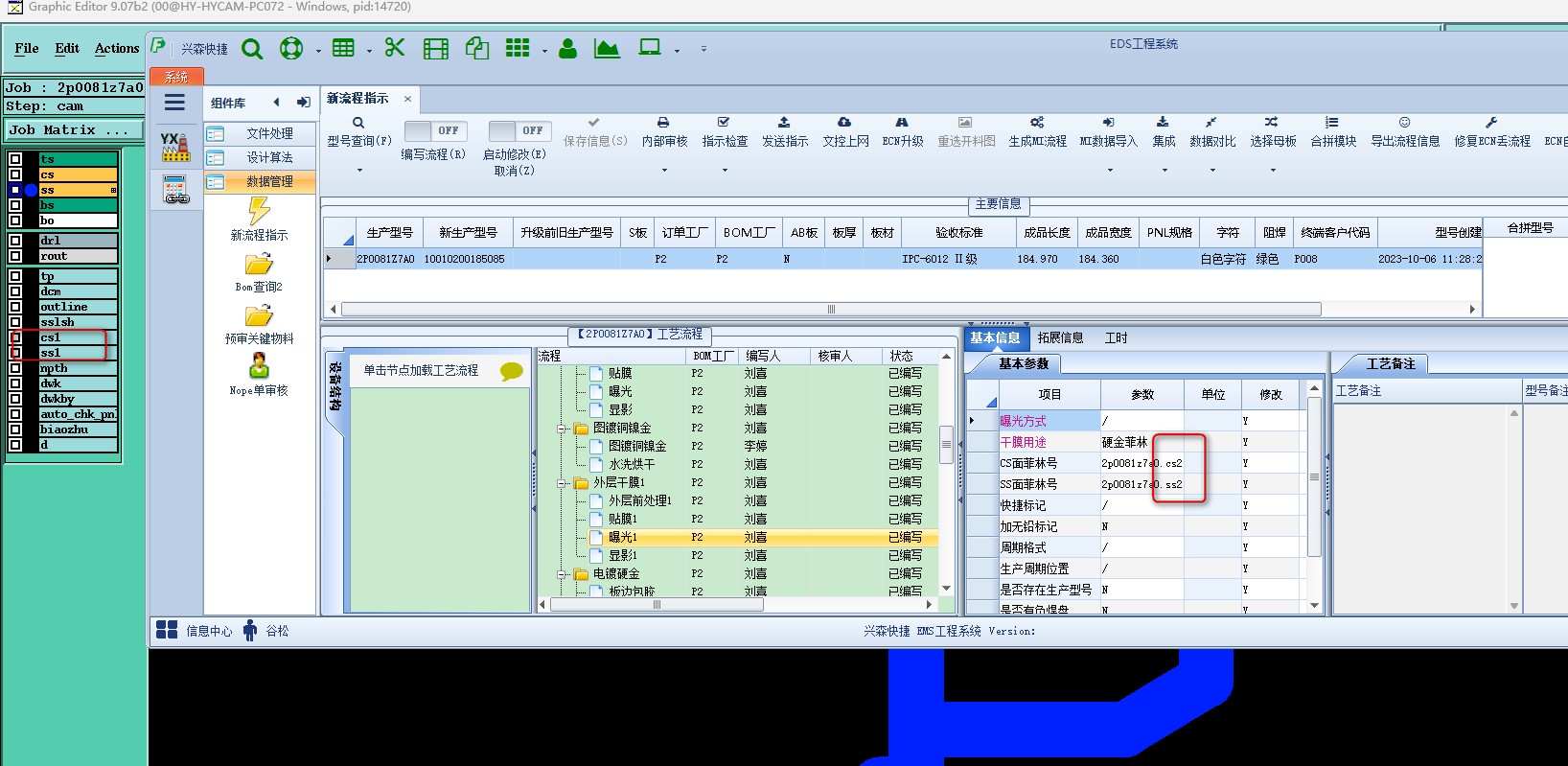Open dropdown arrow under 型号查询(F)
The image size is (1568, 766).
point(359,171)
